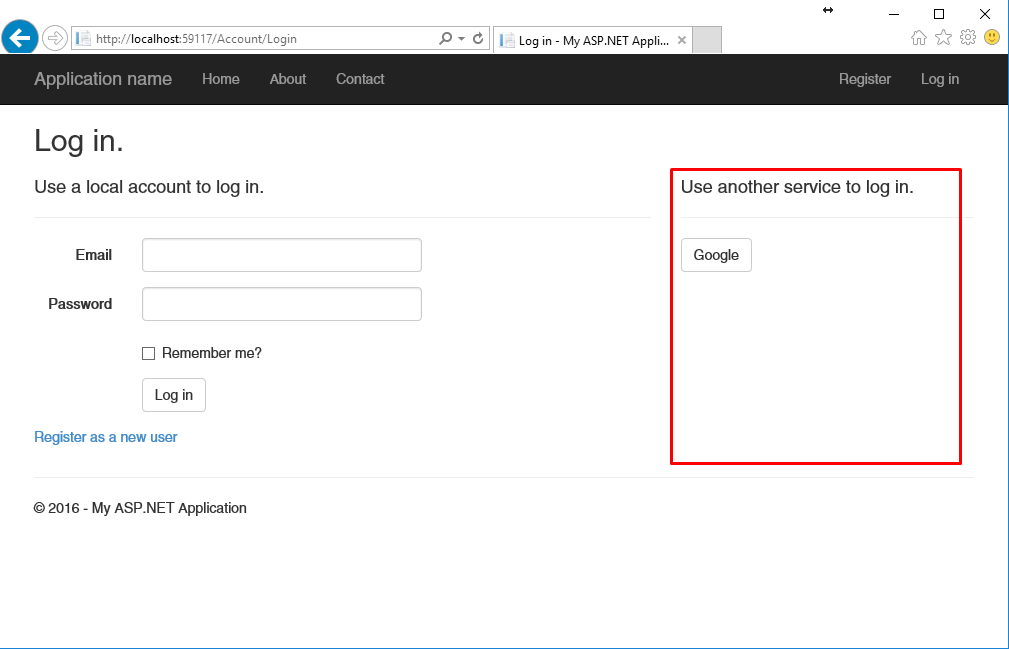Expand the address bar dropdown arrow

pyautogui.click(x=461, y=39)
